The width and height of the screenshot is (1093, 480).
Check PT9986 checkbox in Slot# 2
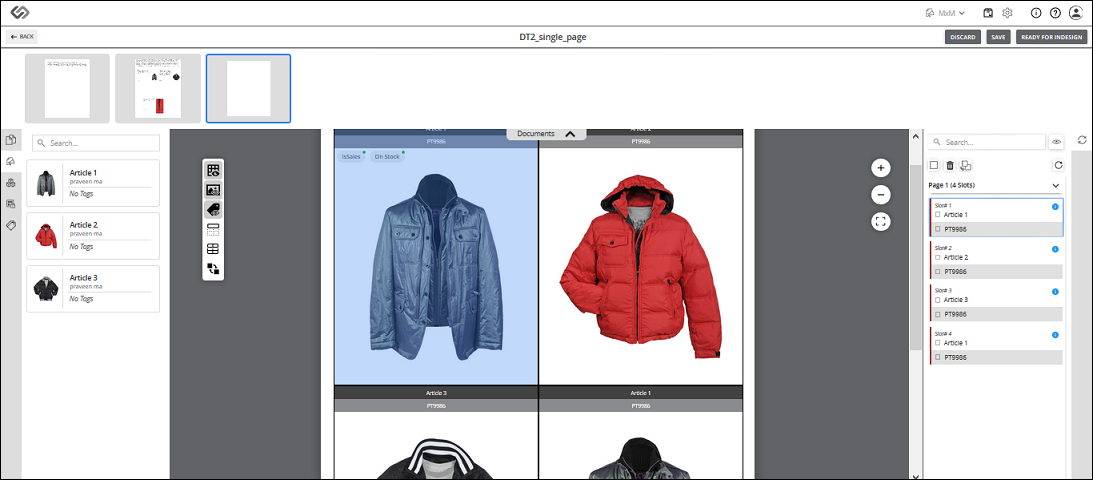coord(938,272)
